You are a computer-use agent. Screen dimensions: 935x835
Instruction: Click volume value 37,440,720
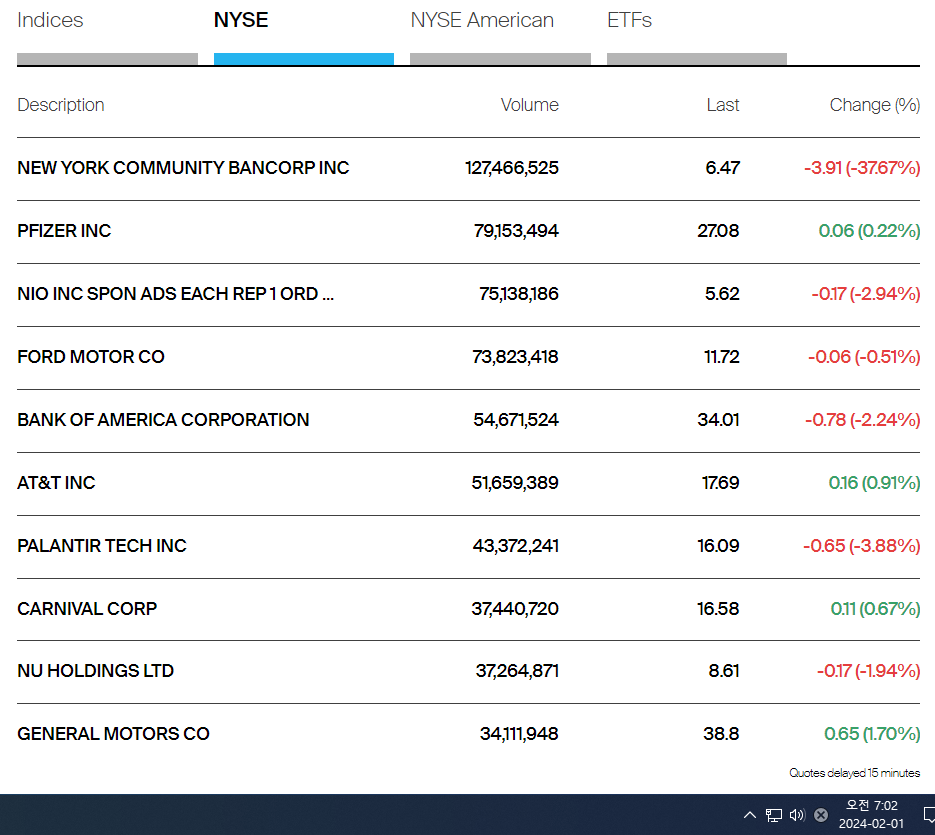coord(515,608)
